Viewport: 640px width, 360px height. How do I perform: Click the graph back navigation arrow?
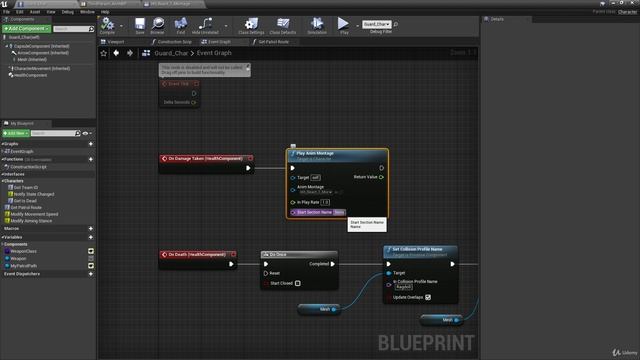pos(116,53)
